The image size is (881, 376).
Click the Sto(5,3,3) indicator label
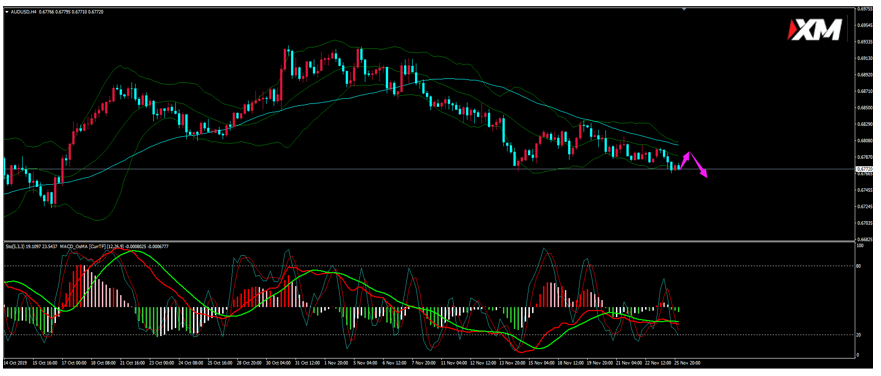tap(15, 246)
